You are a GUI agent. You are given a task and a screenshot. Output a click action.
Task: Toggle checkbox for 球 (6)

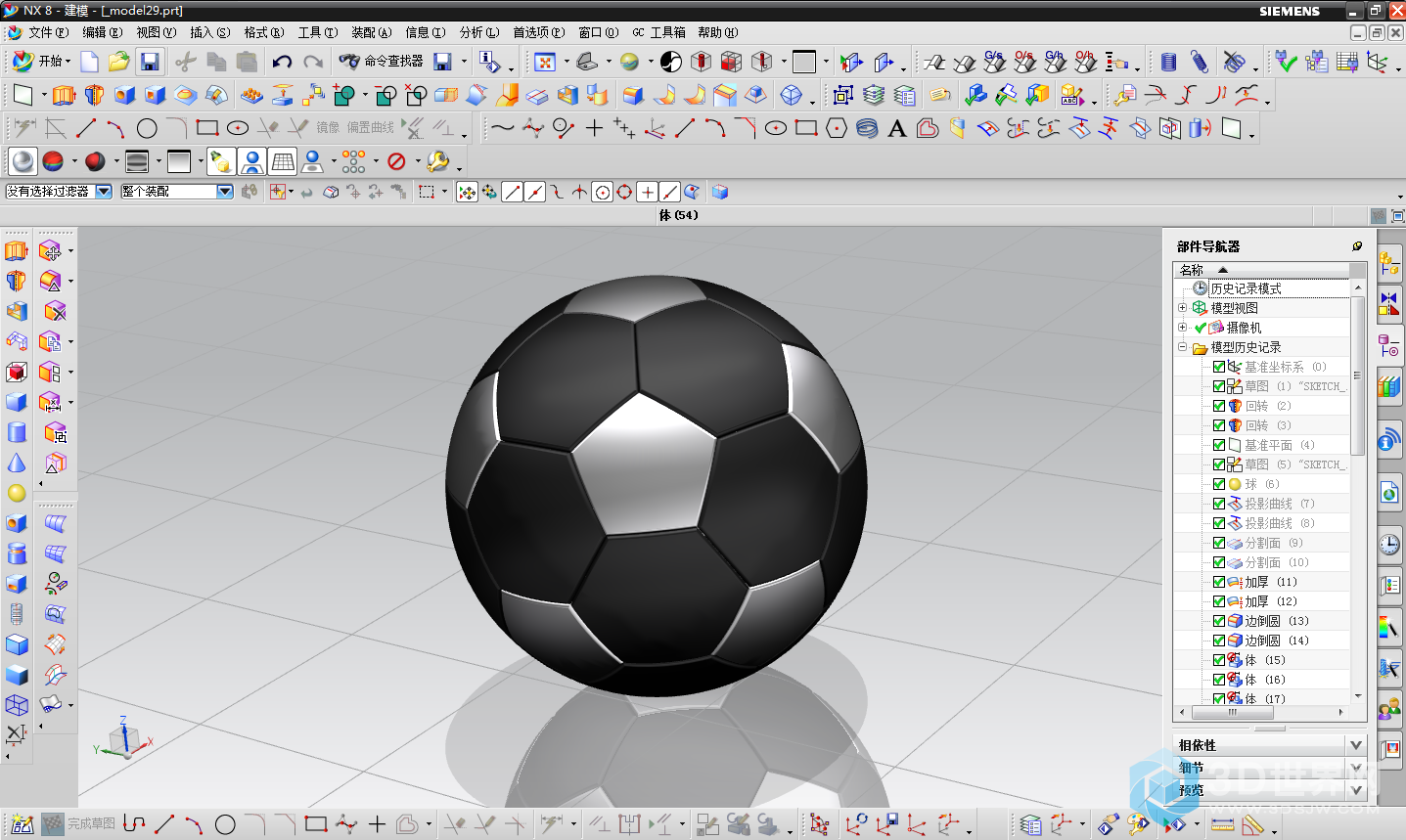(1219, 484)
